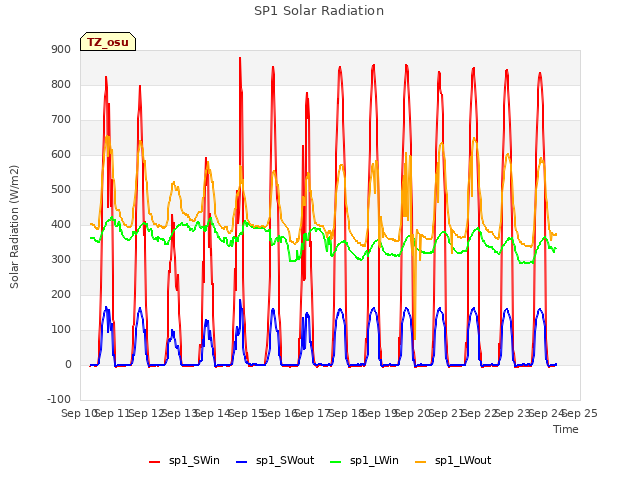Click the Sep 15 x-axis tick label
The height and width of the screenshot is (480, 640).
[x=247, y=413]
